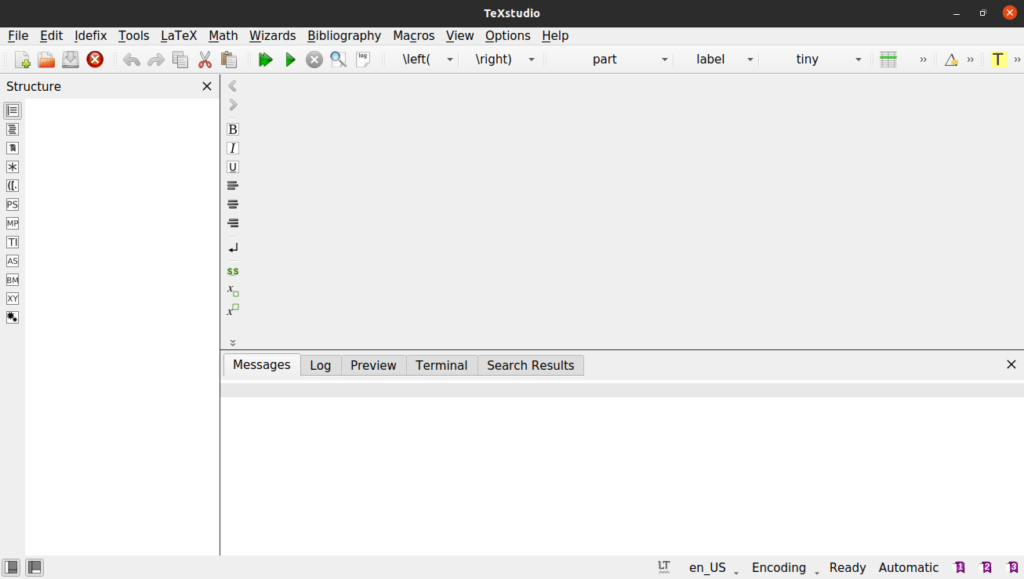Open the PS (PSTricks) panel
This screenshot has width=1024, height=579.
pos(12,204)
